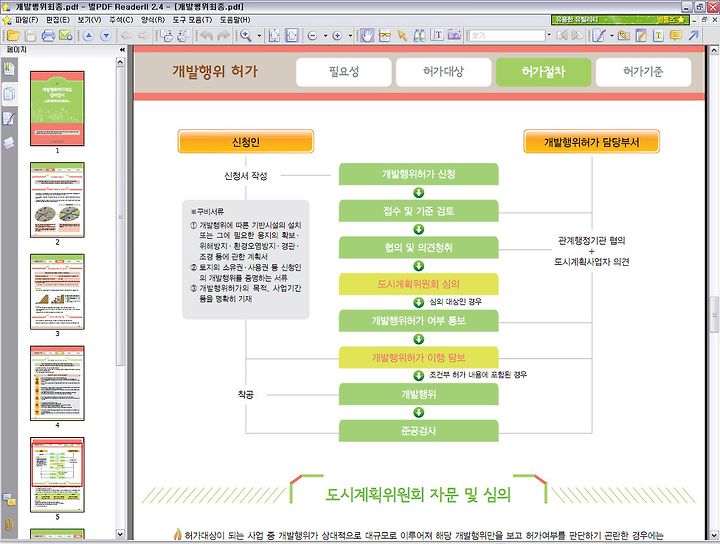Open the 보기(V) menu
This screenshot has width=720, height=544.
[x=90, y=20]
